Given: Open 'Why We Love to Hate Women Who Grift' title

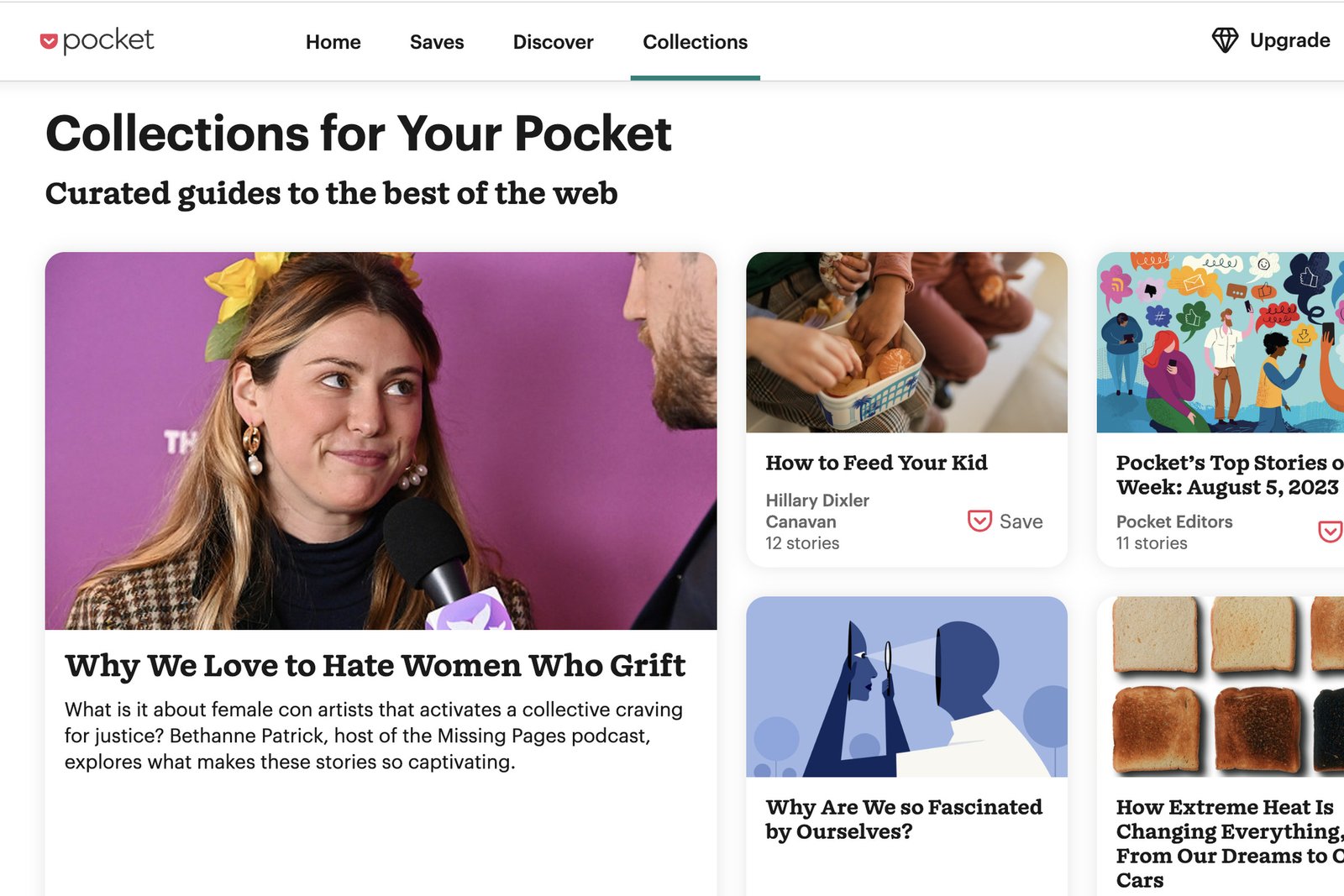Looking at the screenshot, I should point(375,666).
